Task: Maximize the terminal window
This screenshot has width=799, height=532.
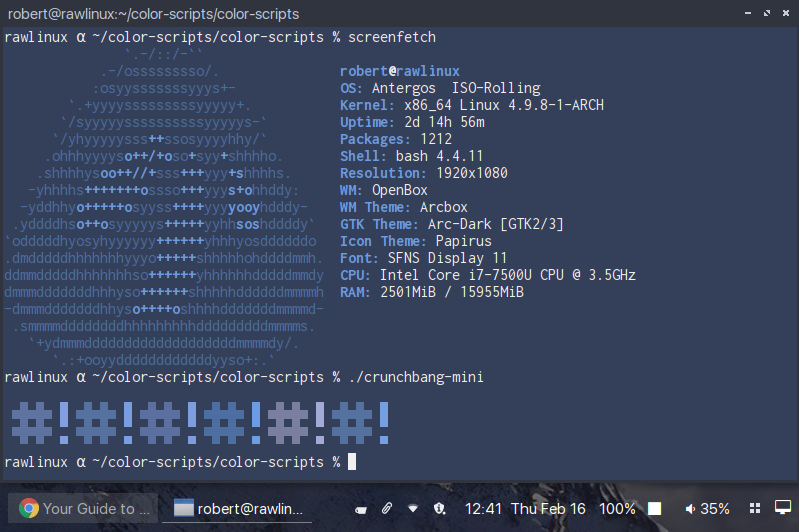Action: (x=767, y=13)
